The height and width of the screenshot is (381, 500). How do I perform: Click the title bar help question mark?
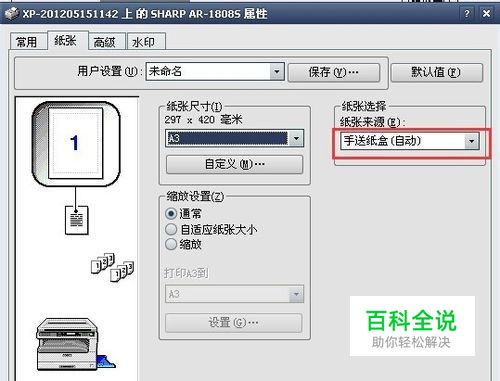tap(467, 14)
